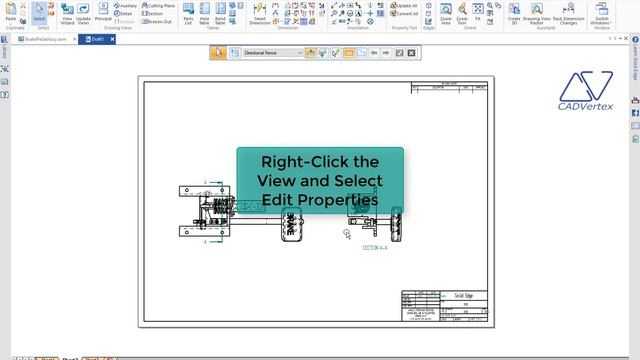Insert a Bend Table
Viewport: 640px width, 360px height.
point(220,13)
